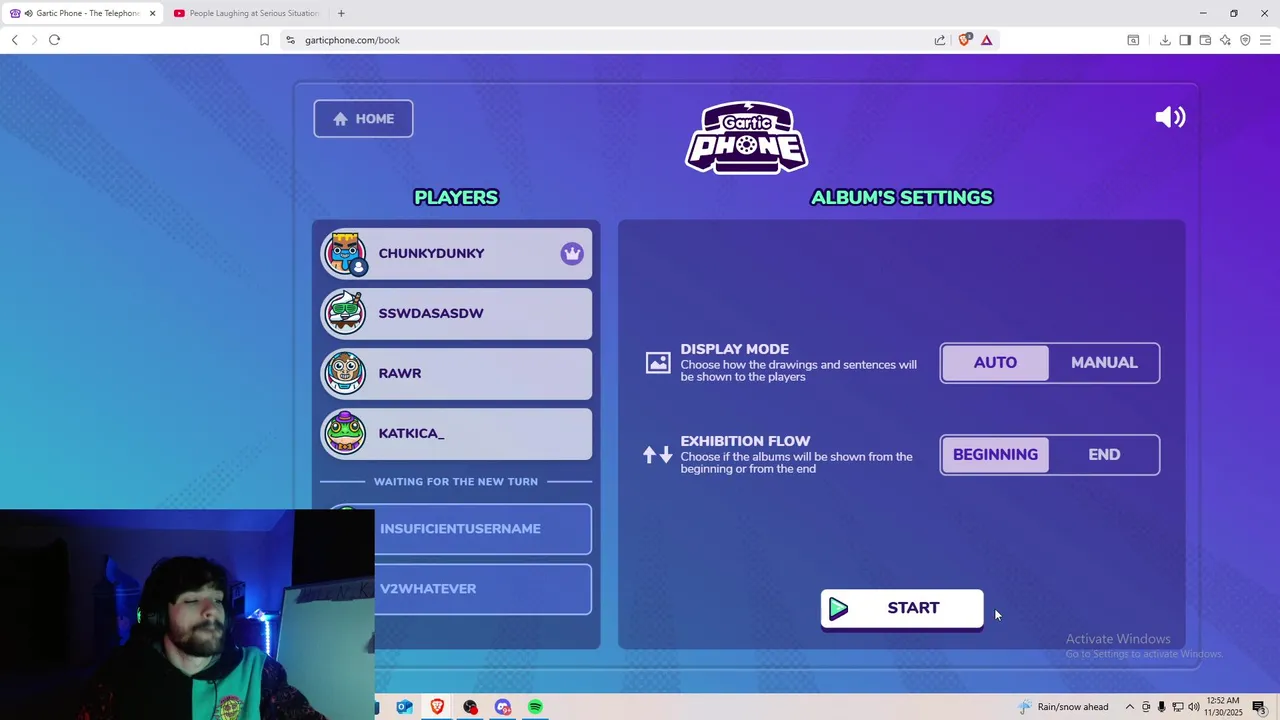The height and width of the screenshot is (720, 1280).
Task: Set Exhibition Flow to END
Action: tap(1104, 455)
